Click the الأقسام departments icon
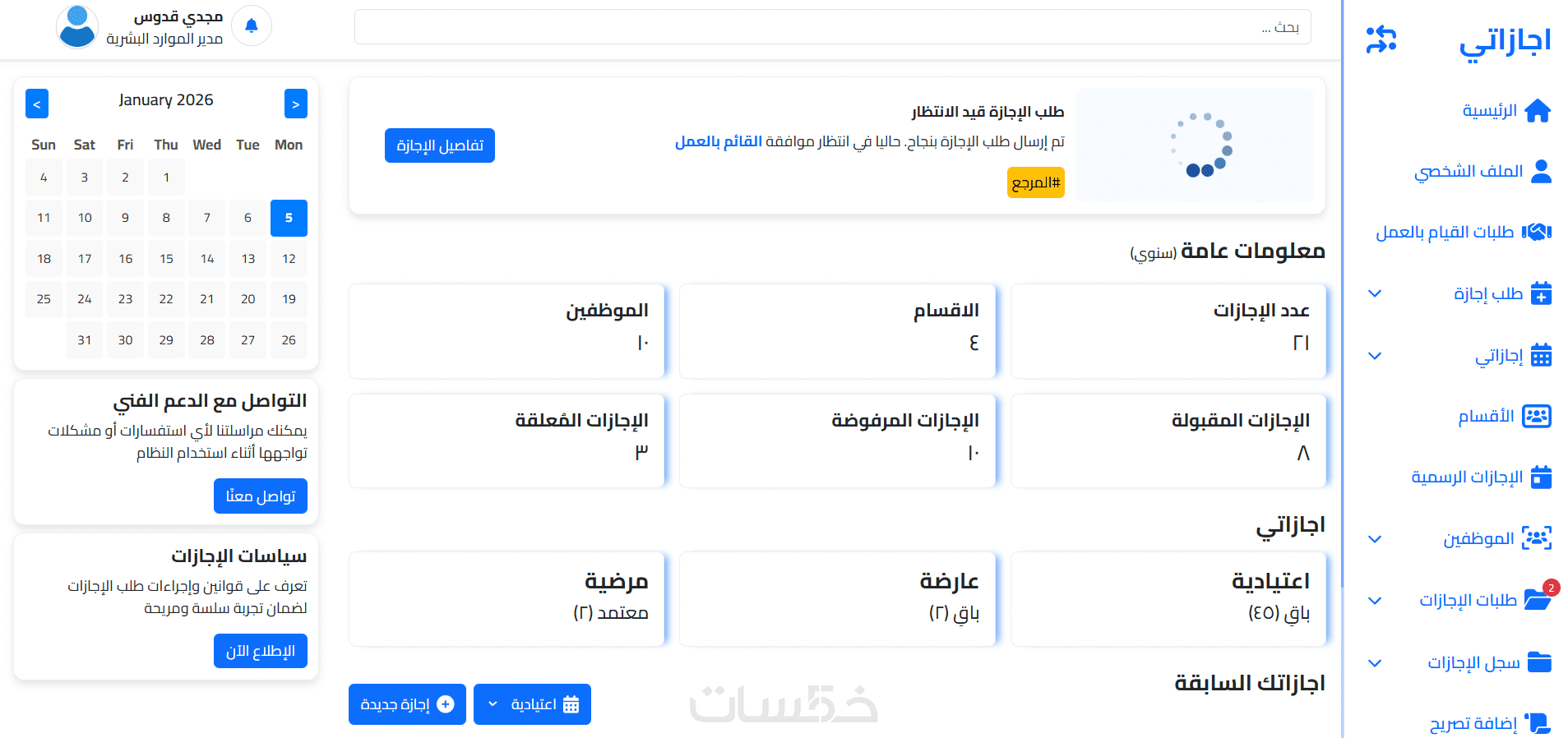This screenshot has height=738, width=1568. click(x=1536, y=417)
